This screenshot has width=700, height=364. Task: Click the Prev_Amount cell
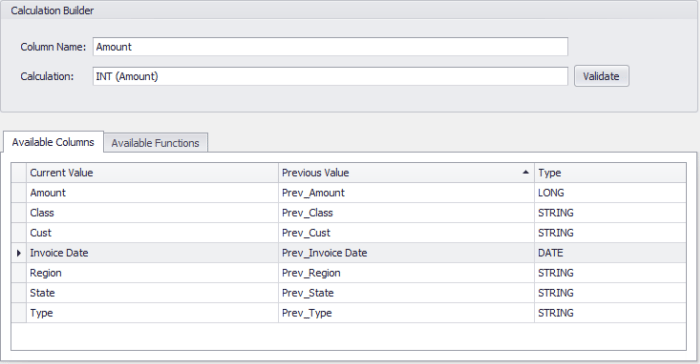click(x=406, y=193)
